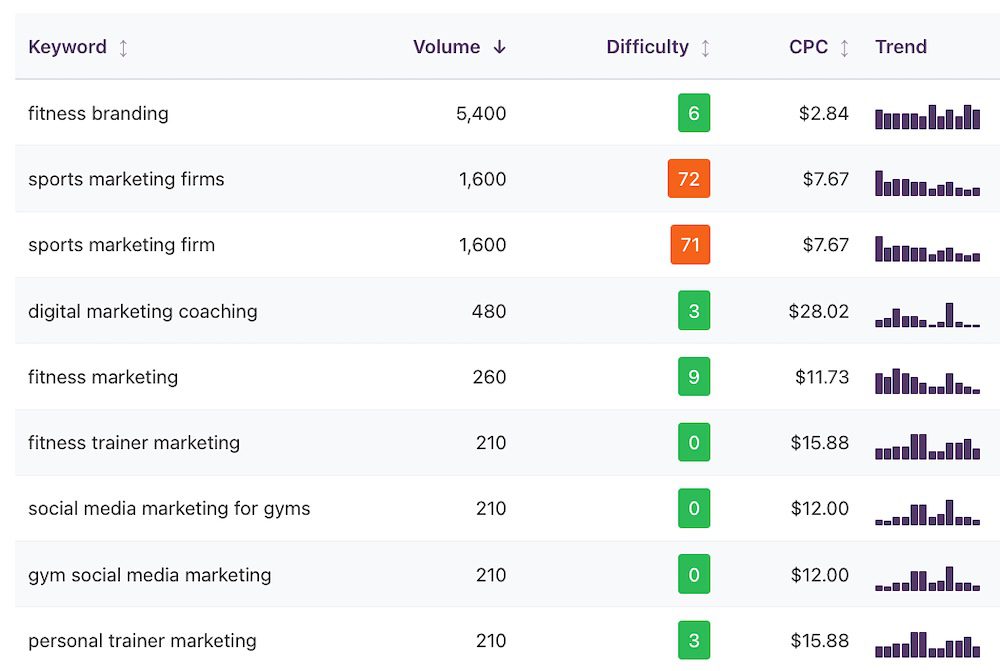
Task: Click the Volume descending sort arrow
Action: [499, 47]
